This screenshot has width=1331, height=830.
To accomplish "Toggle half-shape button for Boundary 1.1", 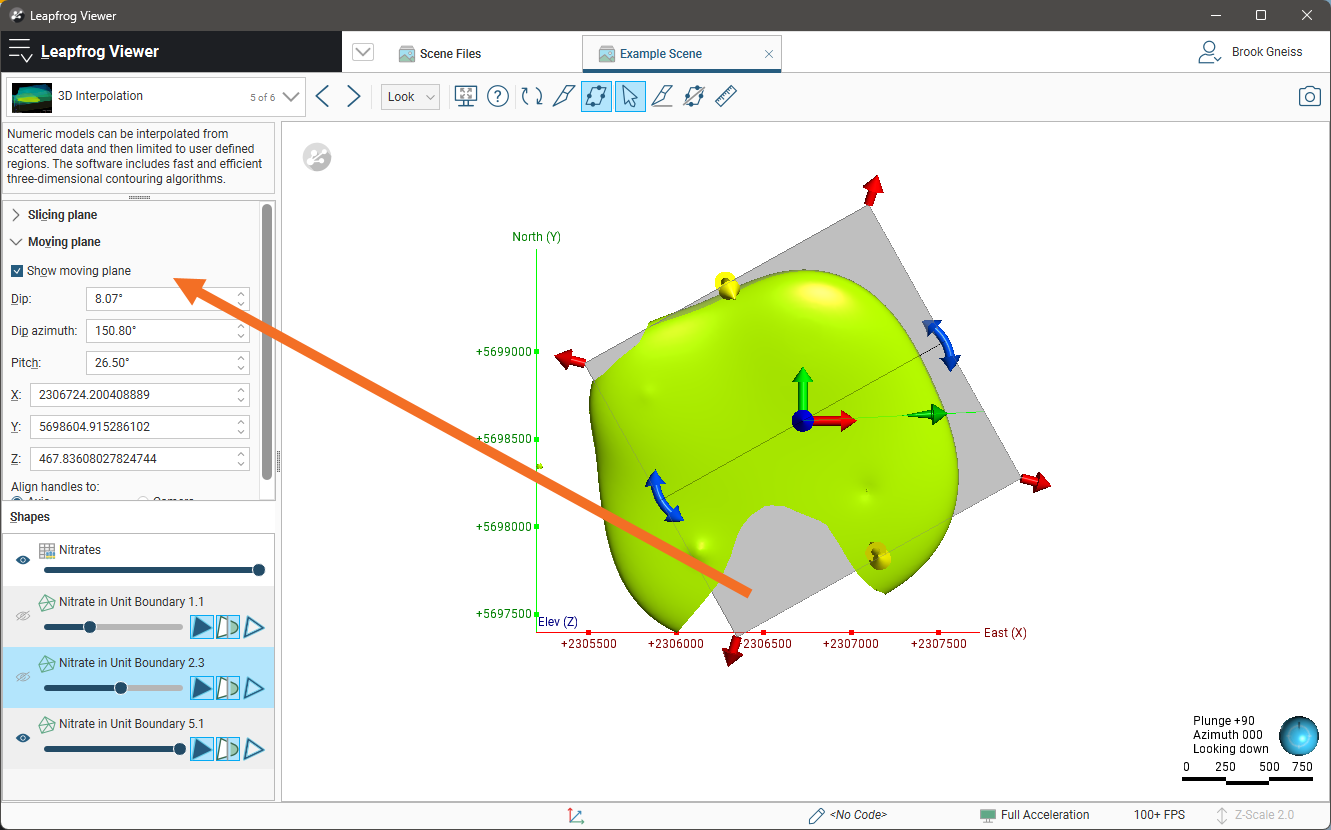I will (228, 627).
